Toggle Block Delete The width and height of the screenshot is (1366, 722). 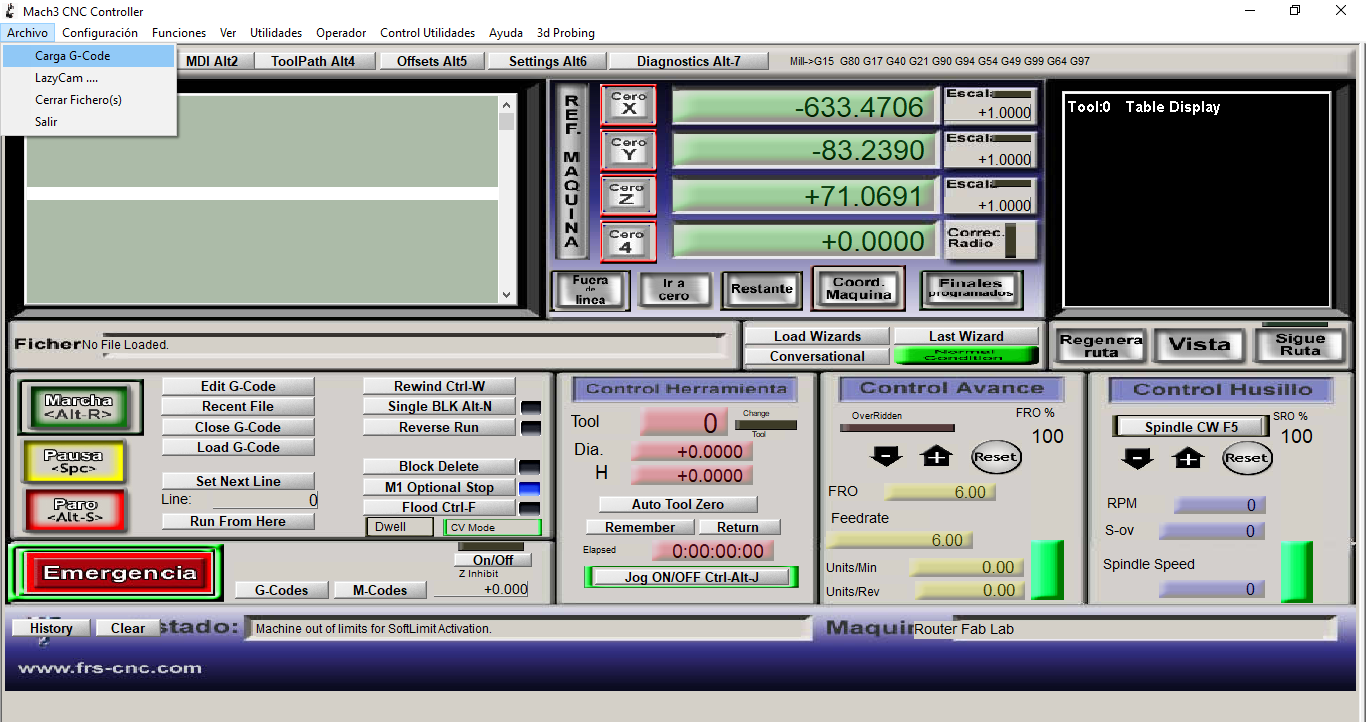tap(440, 466)
